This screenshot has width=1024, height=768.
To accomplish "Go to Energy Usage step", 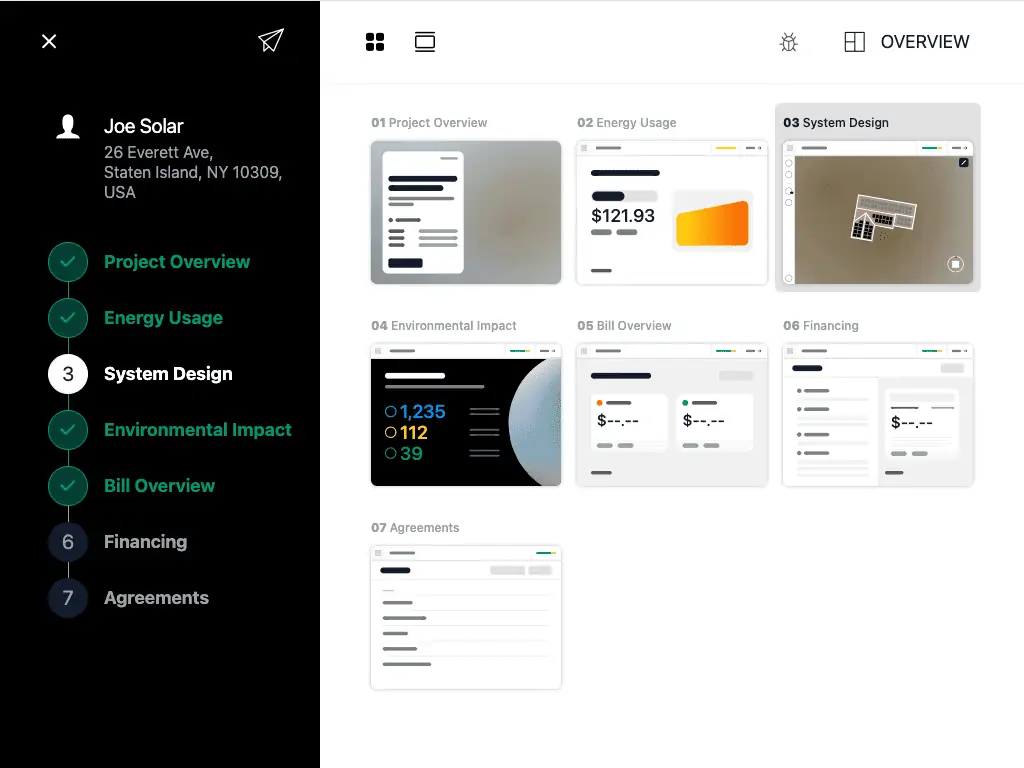I will pyautogui.click(x=163, y=318).
